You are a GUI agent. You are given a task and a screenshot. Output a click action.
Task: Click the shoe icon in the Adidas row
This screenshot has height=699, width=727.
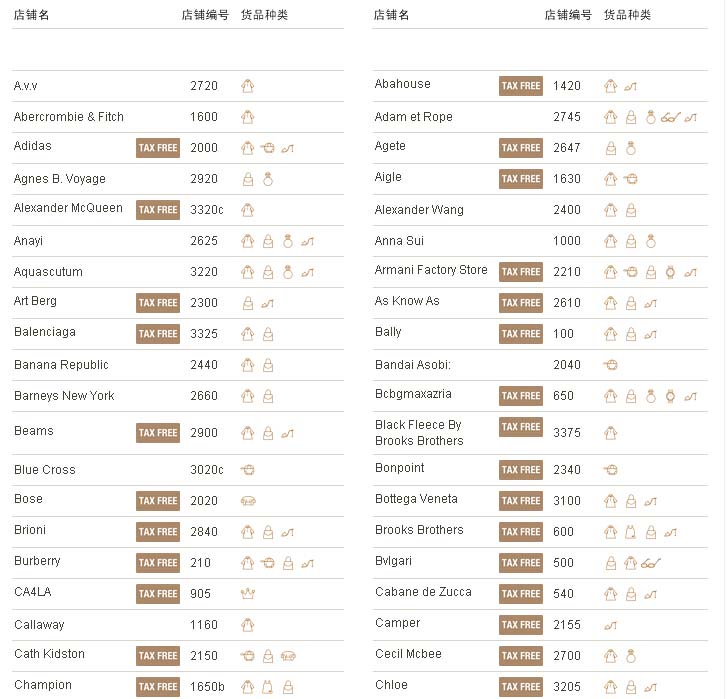[x=287, y=148]
